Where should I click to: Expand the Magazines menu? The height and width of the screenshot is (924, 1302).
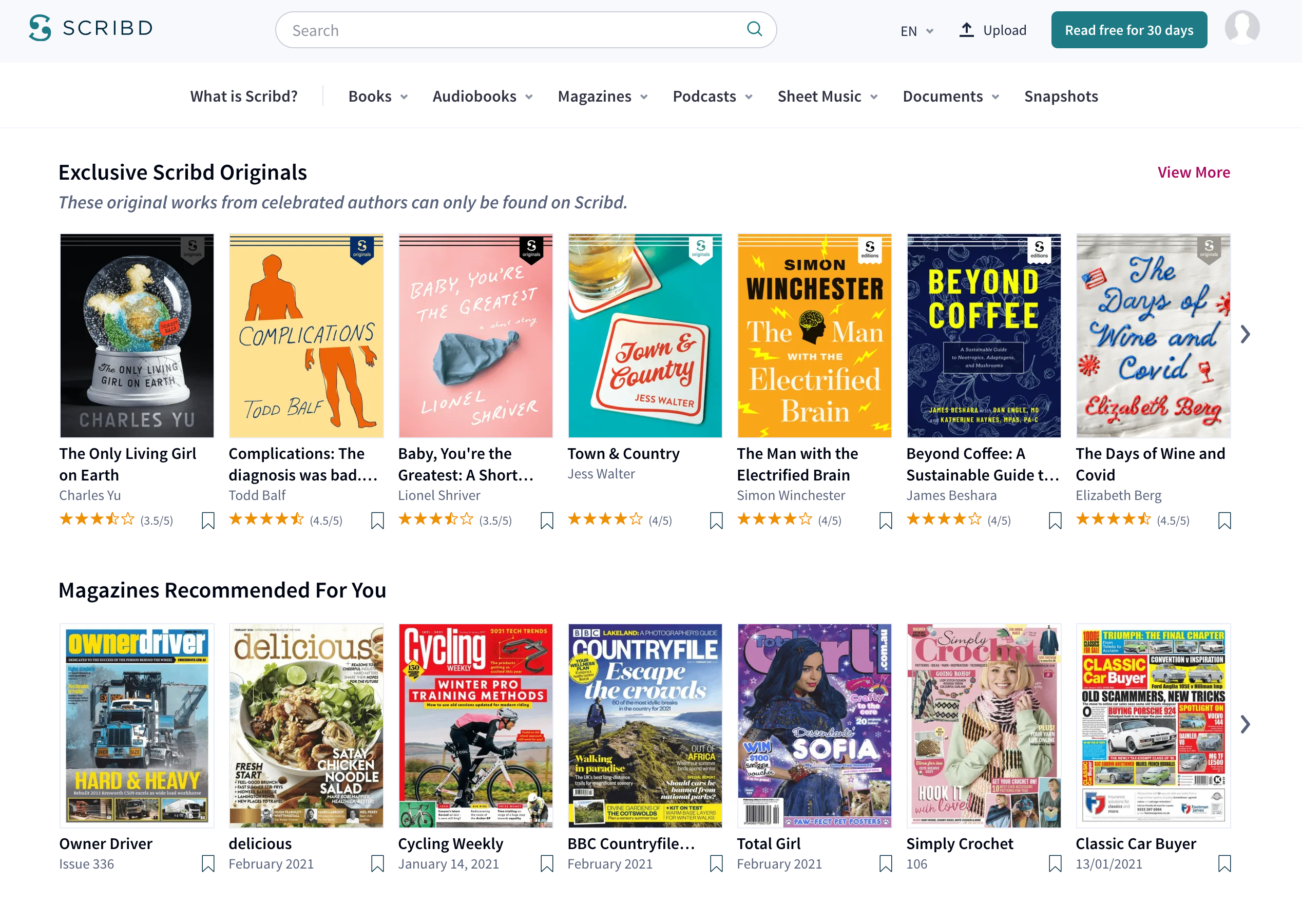[x=603, y=96]
